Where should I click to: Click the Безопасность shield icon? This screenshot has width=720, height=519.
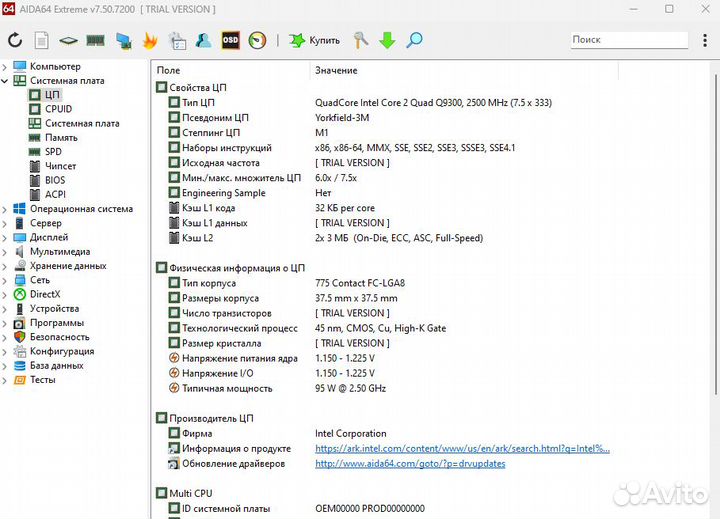(20, 337)
